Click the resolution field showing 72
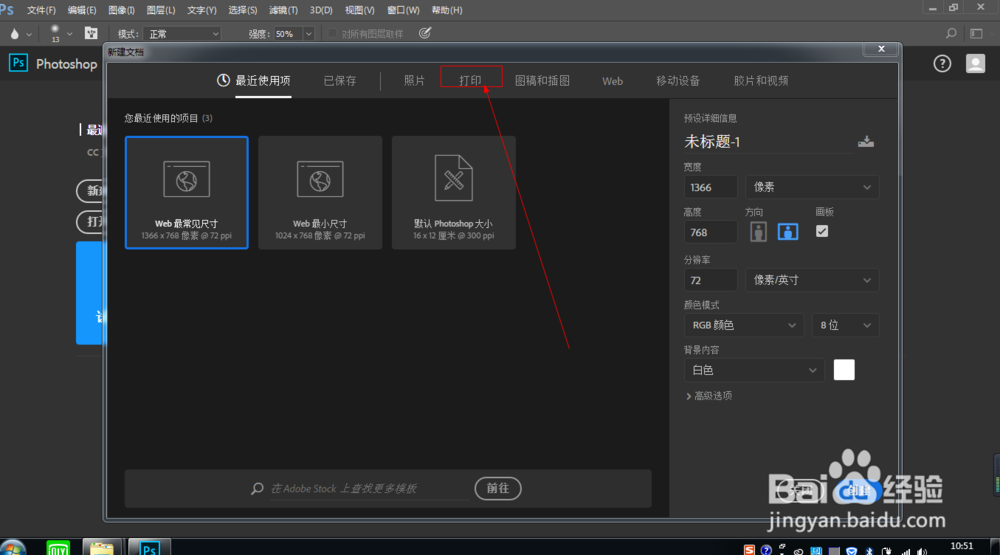This screenshot has height=555, width=1000. click(710, 280)
